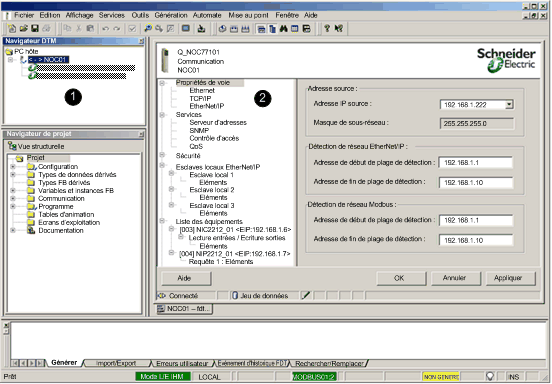The image size is (552, 384).
Task: Click the grey magnifier icon beside the blue one
Action: coord(159,29)
